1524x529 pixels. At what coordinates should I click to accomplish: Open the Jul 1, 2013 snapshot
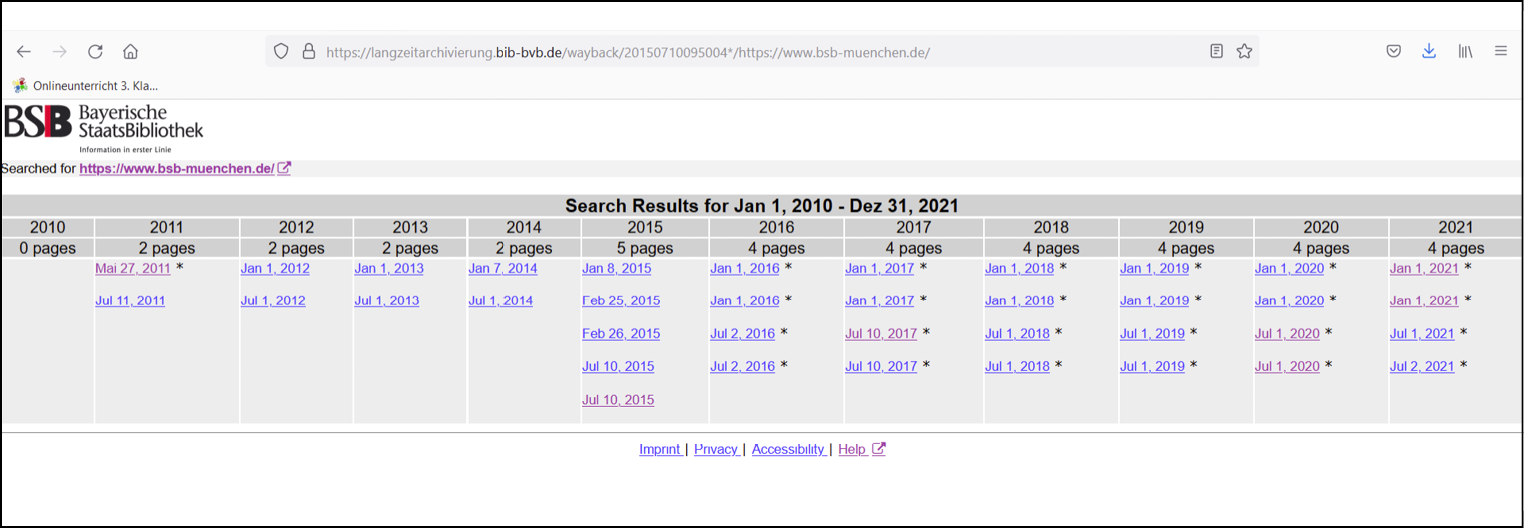tap(387, 301)
